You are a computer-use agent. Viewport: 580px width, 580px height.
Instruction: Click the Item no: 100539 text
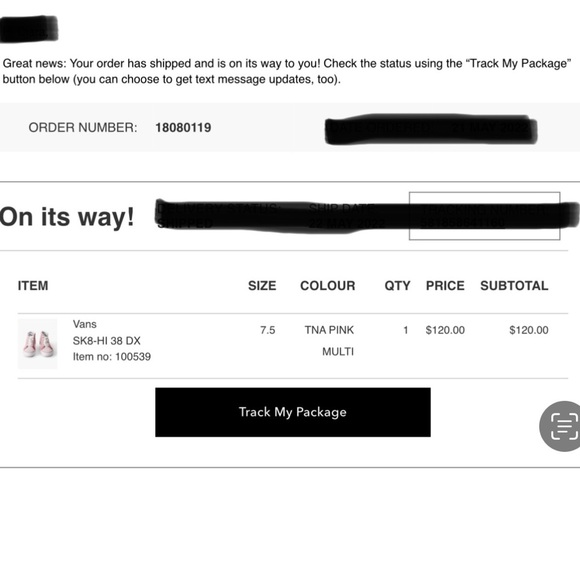[112, 357]
